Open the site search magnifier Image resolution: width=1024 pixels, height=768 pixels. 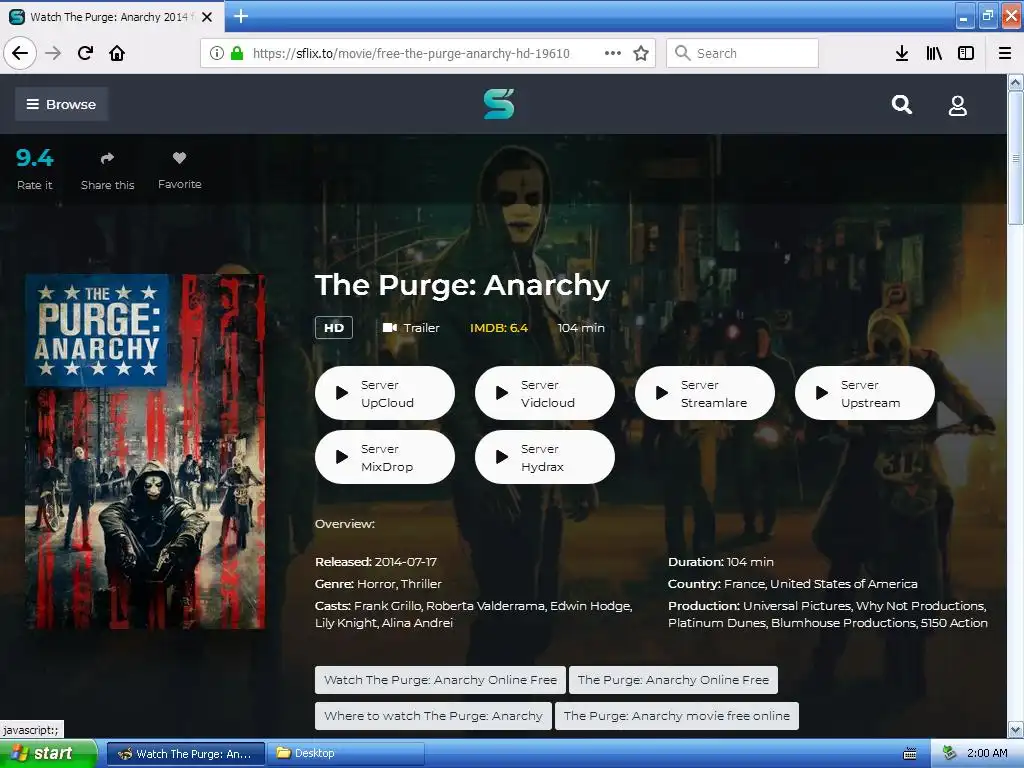tap(902, 104)
